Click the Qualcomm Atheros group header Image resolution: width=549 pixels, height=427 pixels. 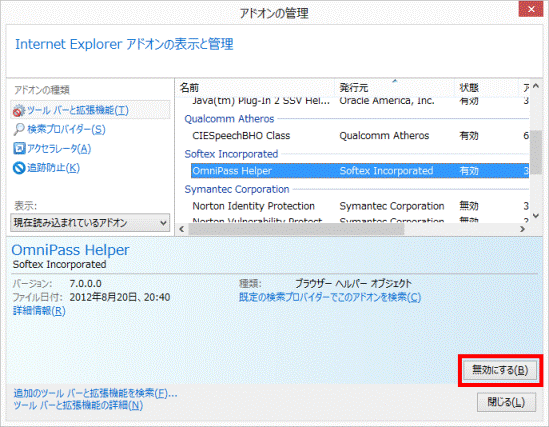[x=229, y=119]
